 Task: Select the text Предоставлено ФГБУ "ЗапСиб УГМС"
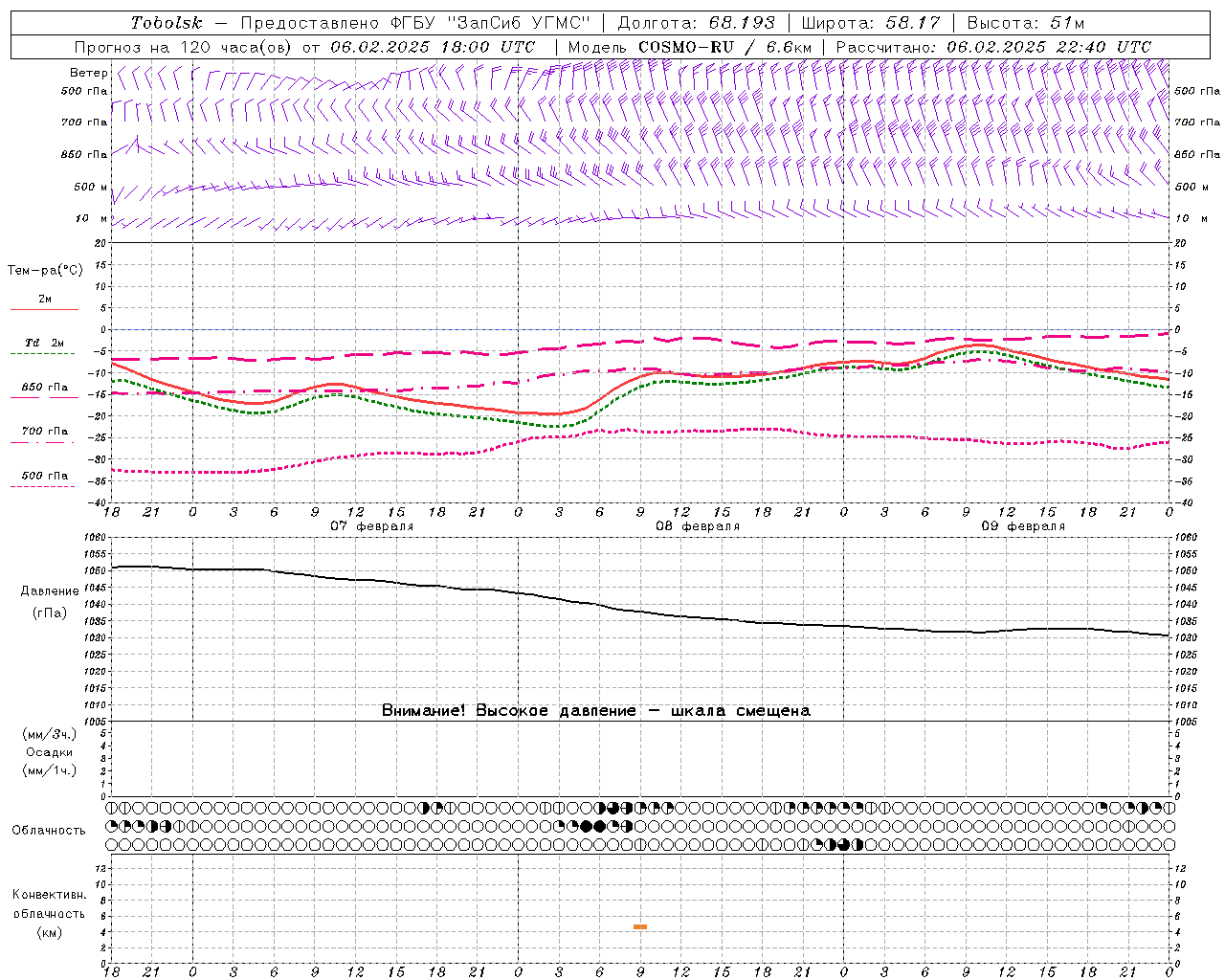coord(415,23)
